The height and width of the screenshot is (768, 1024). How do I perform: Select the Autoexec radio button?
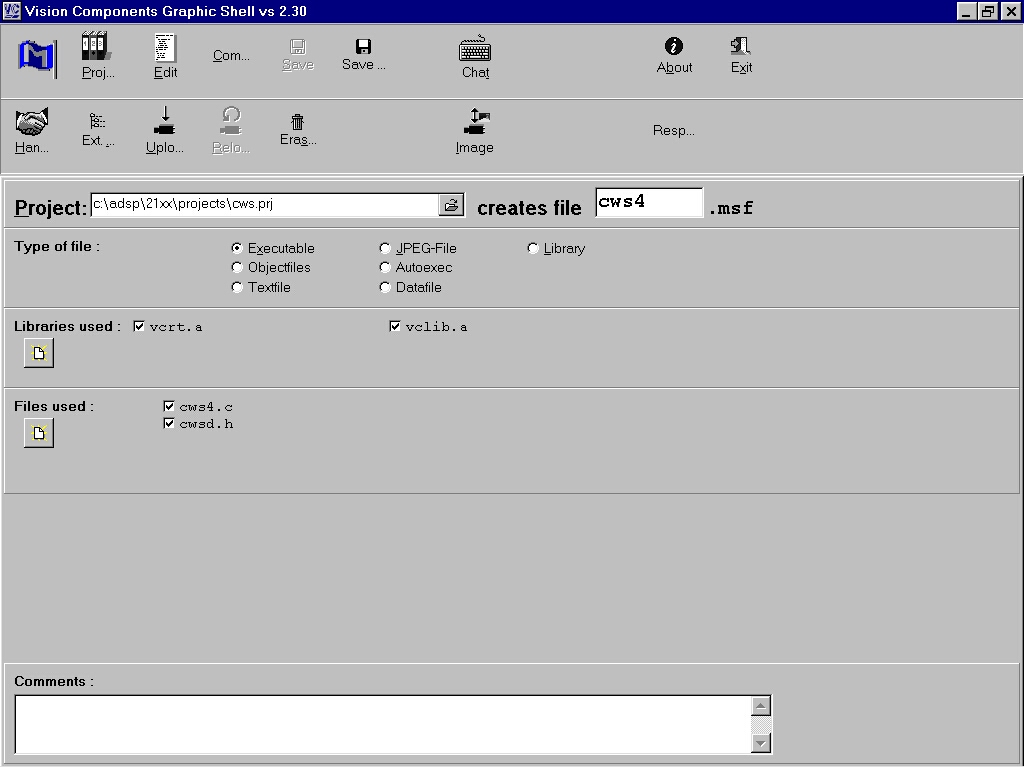(385, 267)
